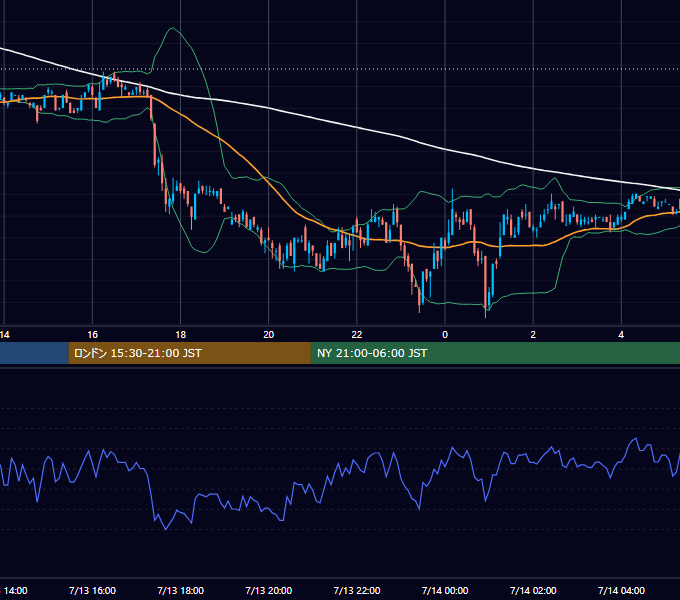Click the 7/13 22:00 date label
The height and width of the screenshot is (600, 680).
(x=356, y=590)
